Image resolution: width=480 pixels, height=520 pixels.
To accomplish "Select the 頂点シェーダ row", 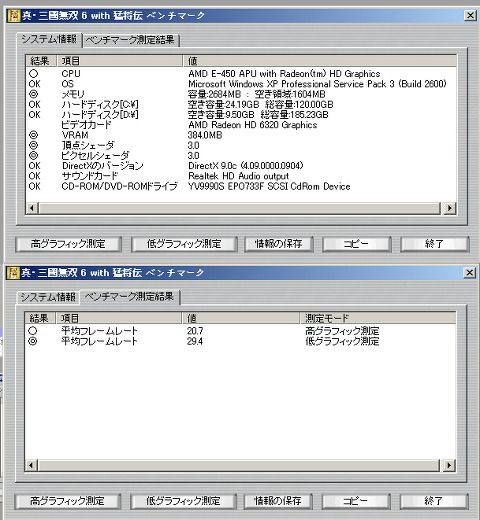I will tap(241, 145).
